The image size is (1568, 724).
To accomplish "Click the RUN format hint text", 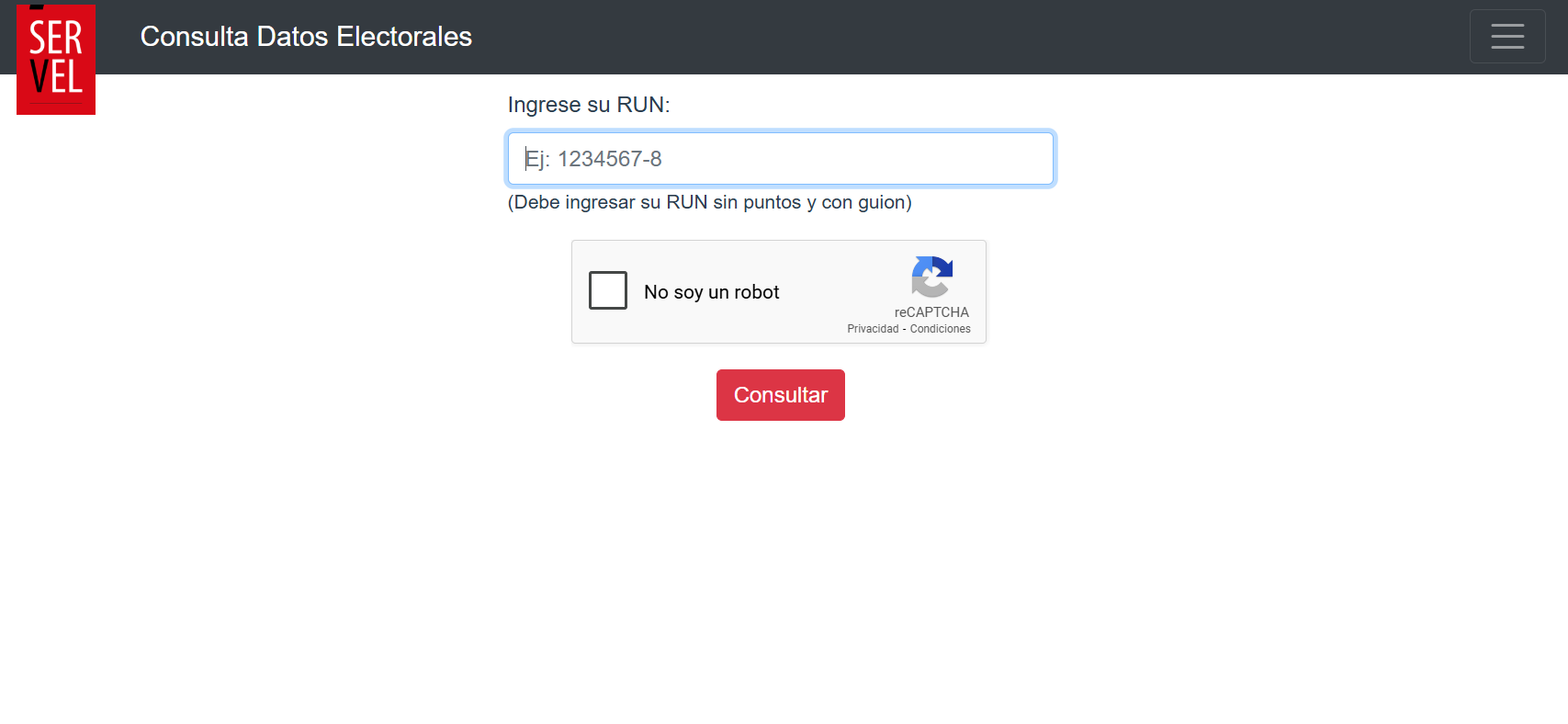I will pyautogui.click(x=709, y=202).
